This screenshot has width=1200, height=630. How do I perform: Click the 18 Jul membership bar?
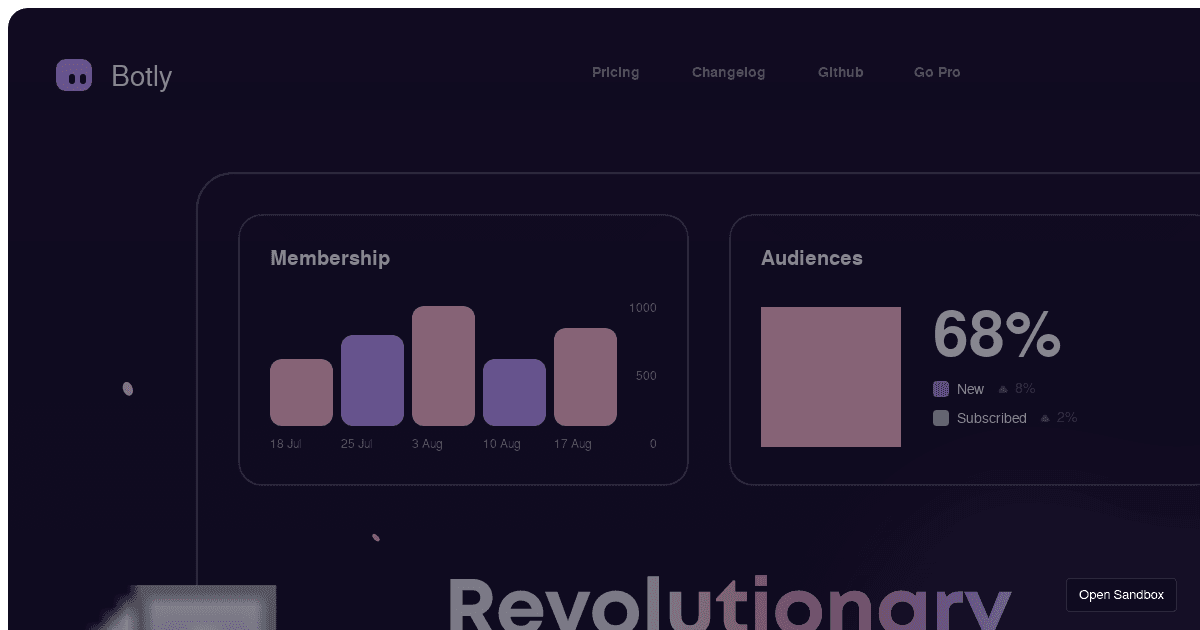point(300,392)
